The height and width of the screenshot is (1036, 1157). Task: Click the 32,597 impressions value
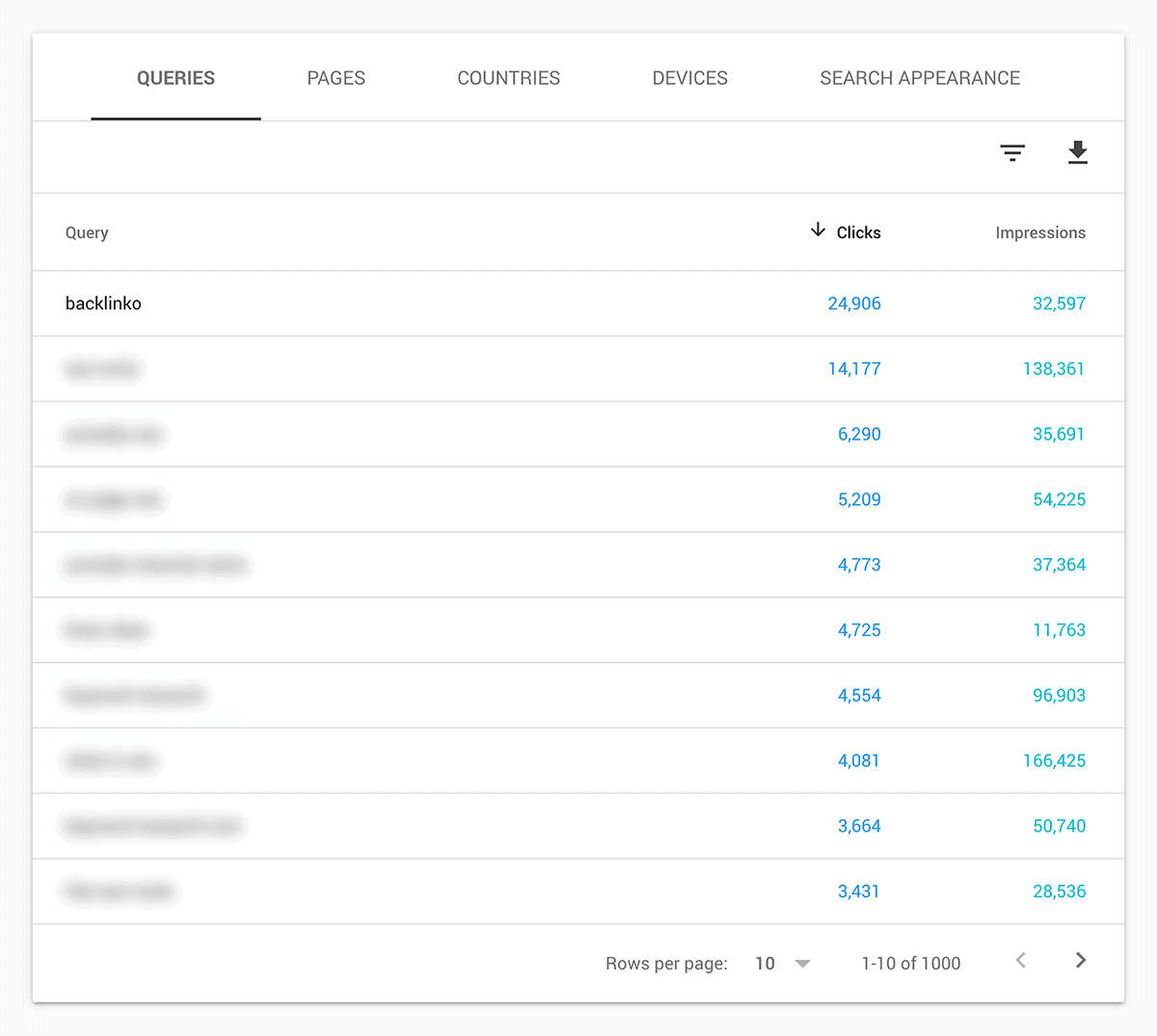tap(1059, 304)
